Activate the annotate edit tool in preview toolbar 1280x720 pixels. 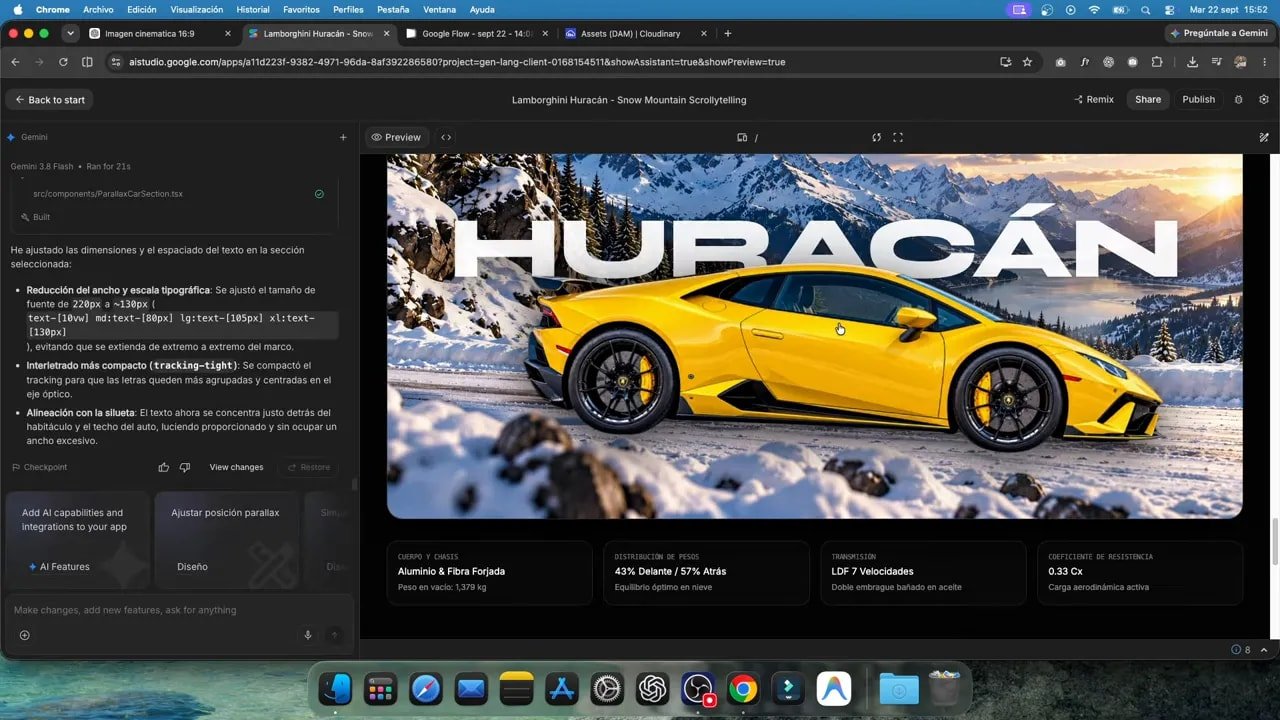1264,137
